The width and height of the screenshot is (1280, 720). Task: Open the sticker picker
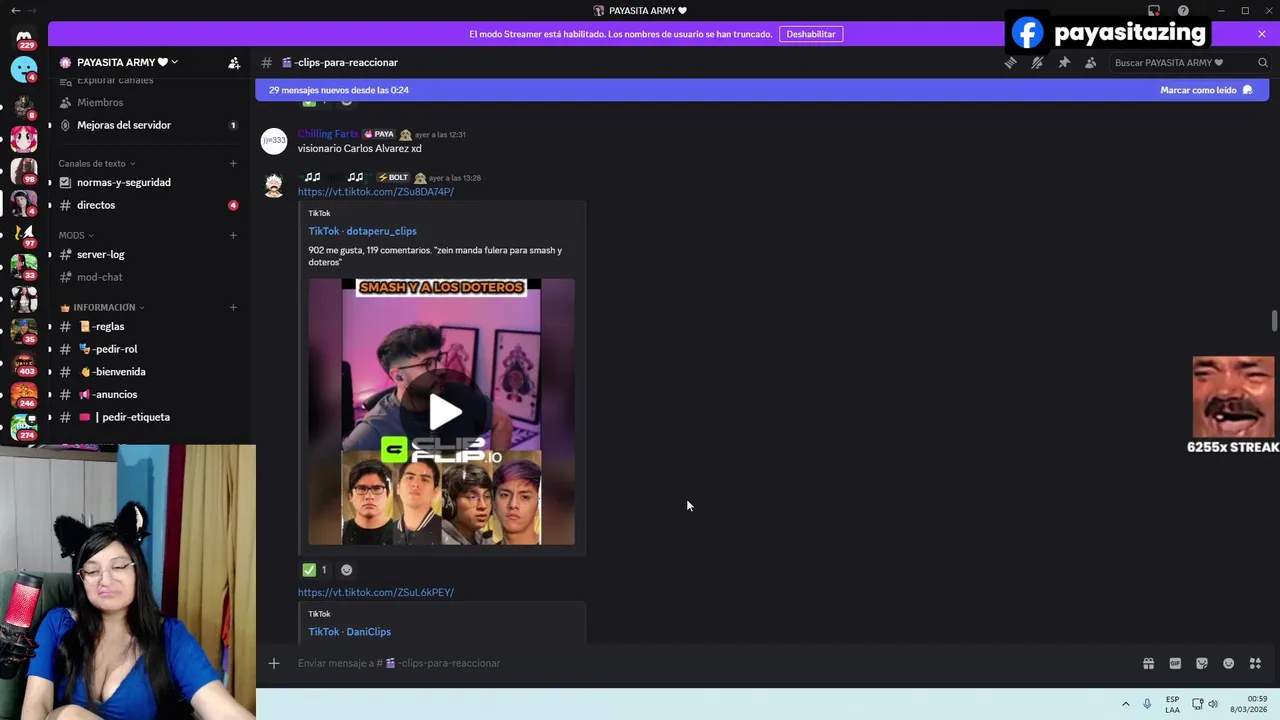point(1202,663)
